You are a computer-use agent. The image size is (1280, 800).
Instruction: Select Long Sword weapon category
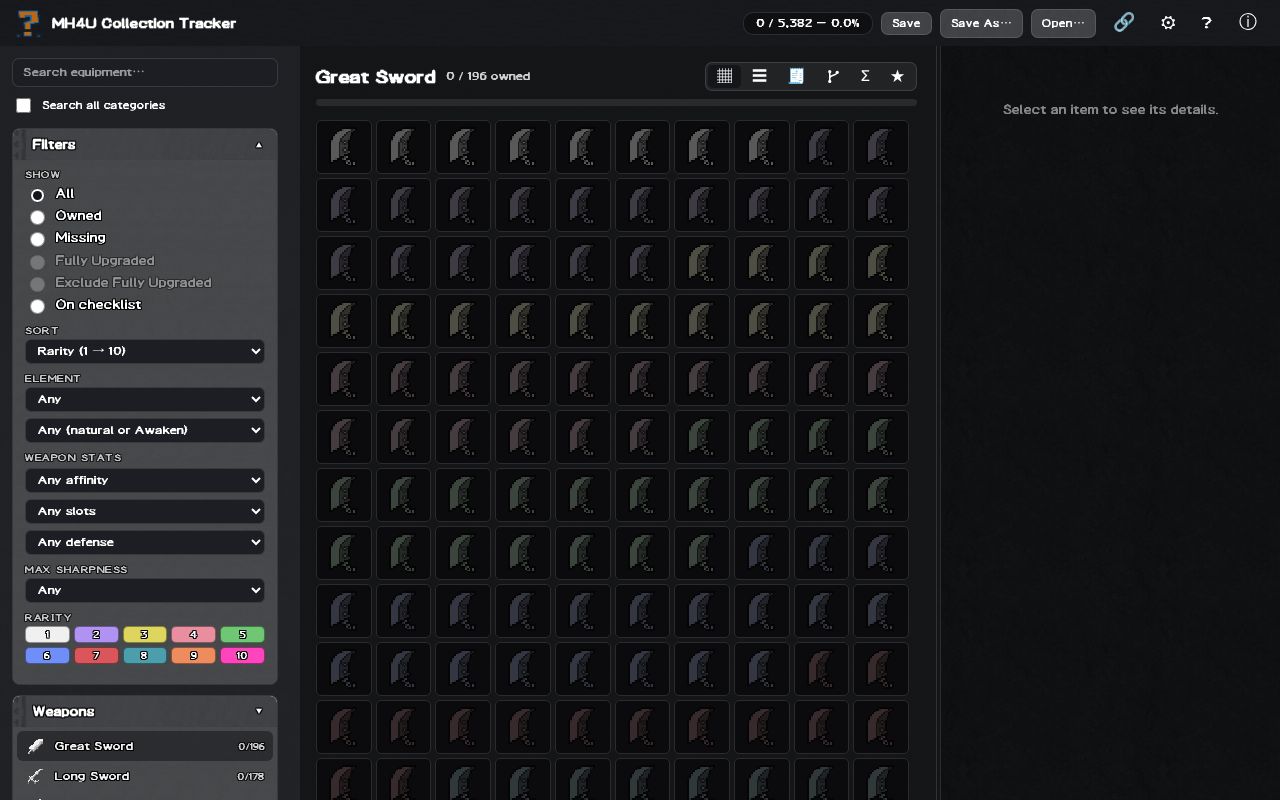pyautogui.click(x=145, y=776)
